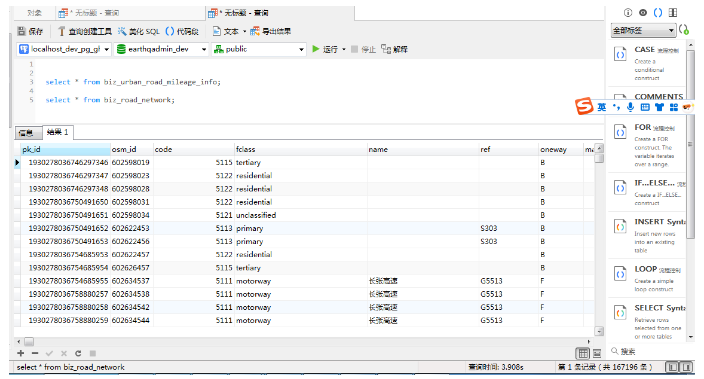The width and height of the screenshot is (704, 379).
Task: Click the minus delete-record icon below grid
Action: pos(35,353)
